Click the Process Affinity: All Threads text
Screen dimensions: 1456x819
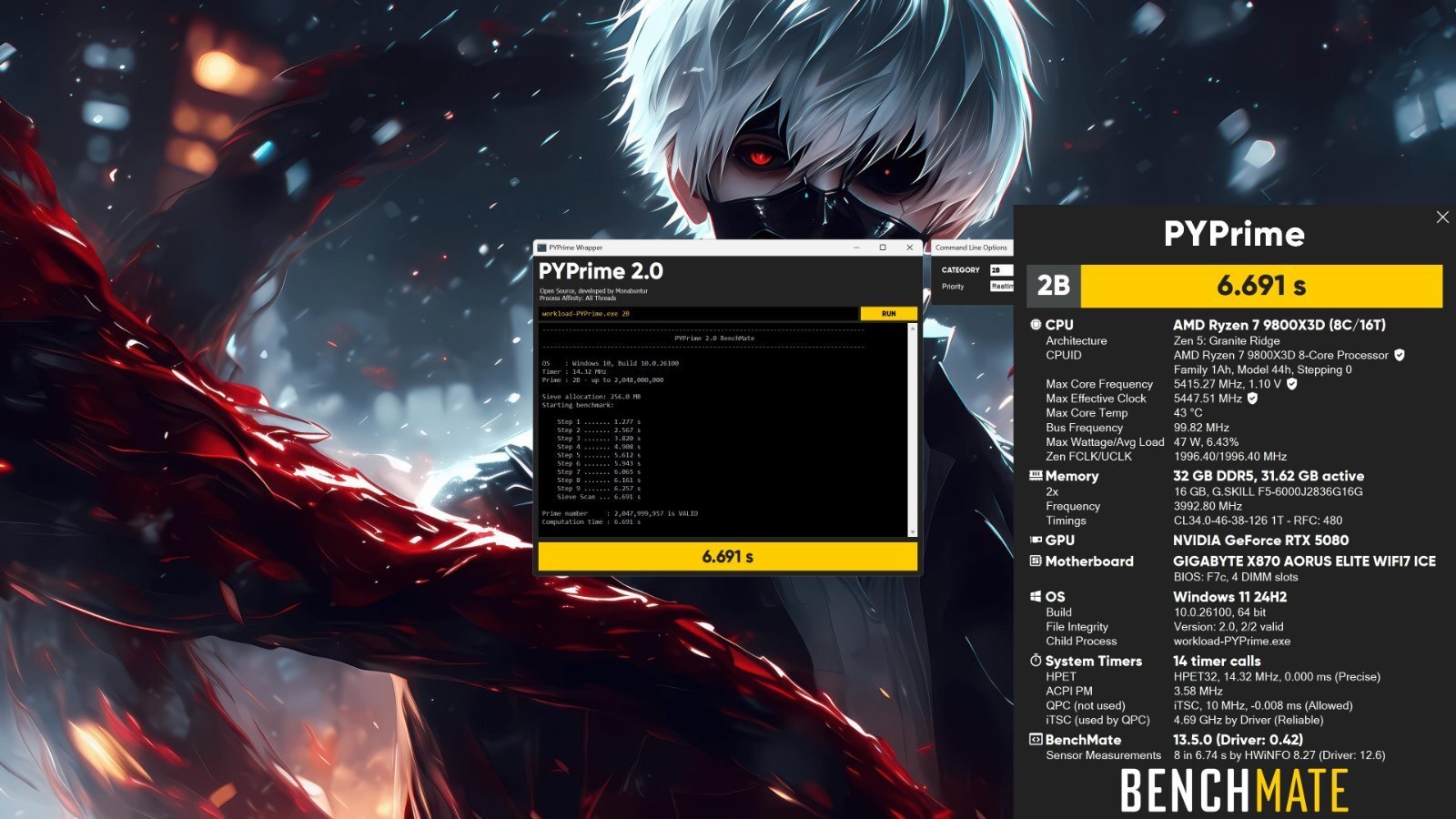[x=578, y=298]
